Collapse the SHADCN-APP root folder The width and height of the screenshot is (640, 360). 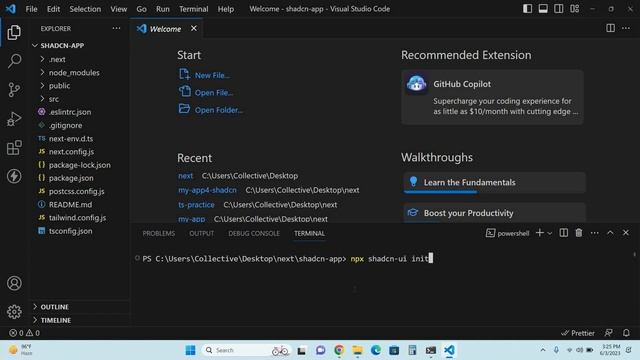[x=80, y=45]
